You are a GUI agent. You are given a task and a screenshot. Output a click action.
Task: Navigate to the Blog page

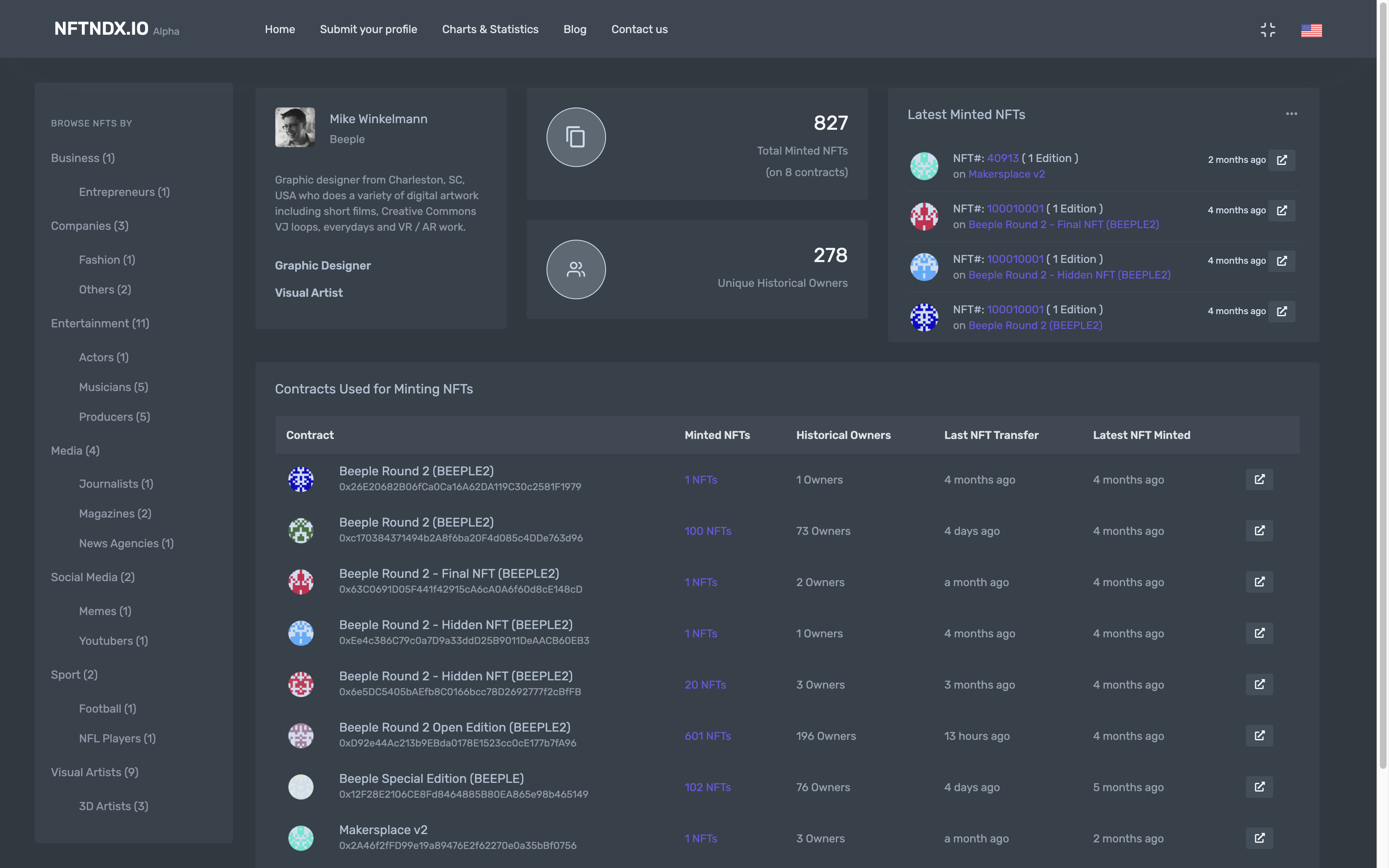coord(575,29)
